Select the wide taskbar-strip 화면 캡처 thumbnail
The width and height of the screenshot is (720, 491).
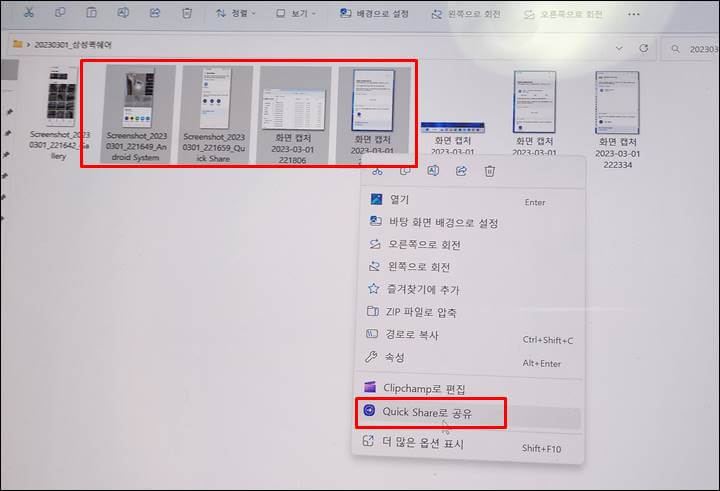click(x=453, y=127)
